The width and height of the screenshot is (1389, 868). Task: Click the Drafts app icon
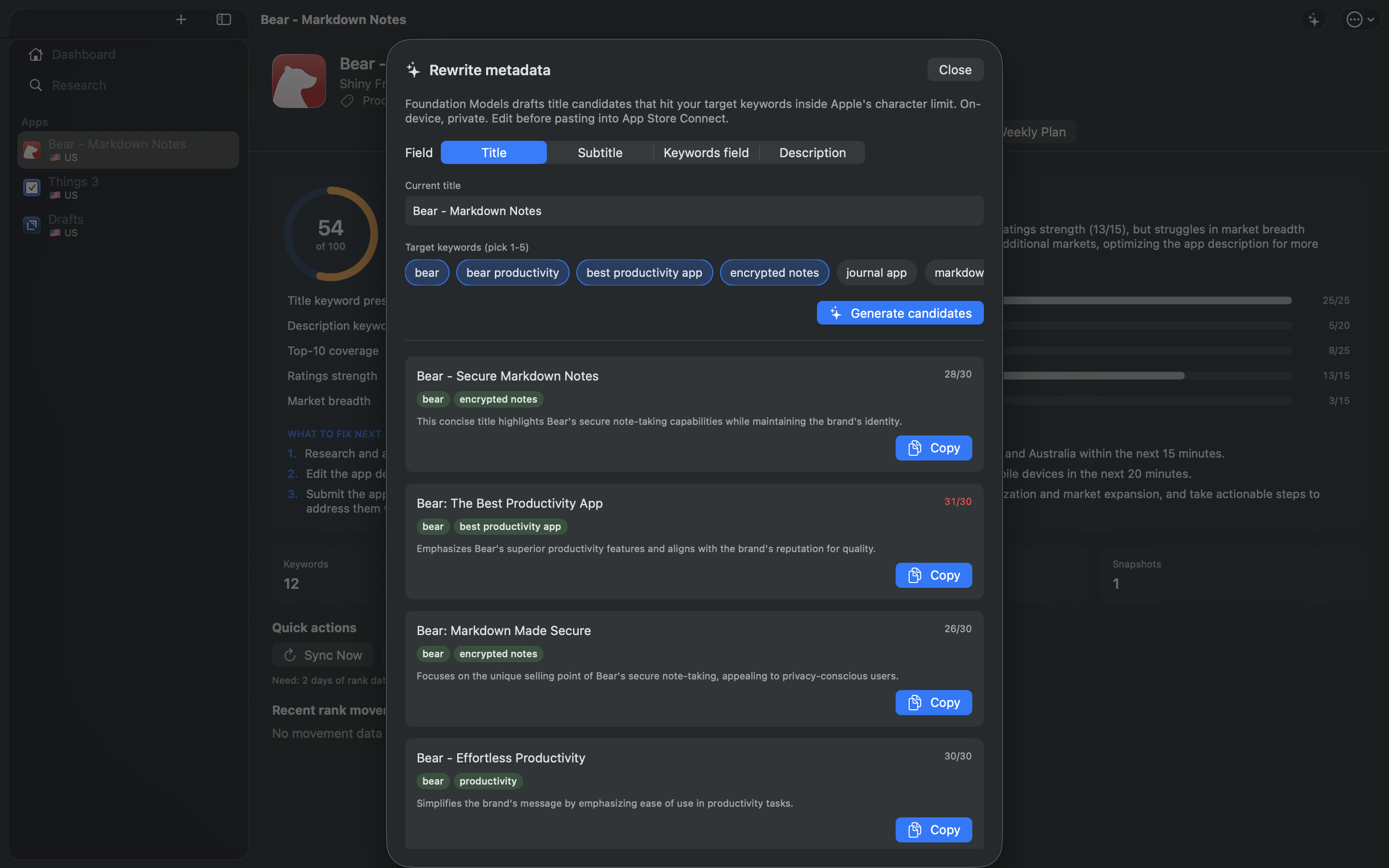(x=31, y=225)
